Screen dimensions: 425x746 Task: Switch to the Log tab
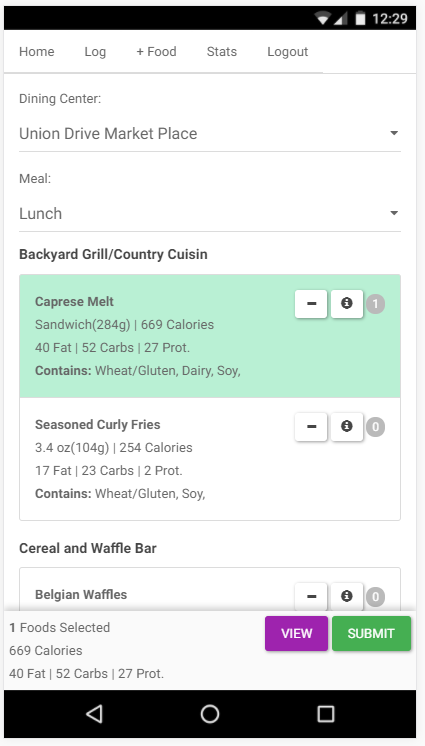click(95, 51)
